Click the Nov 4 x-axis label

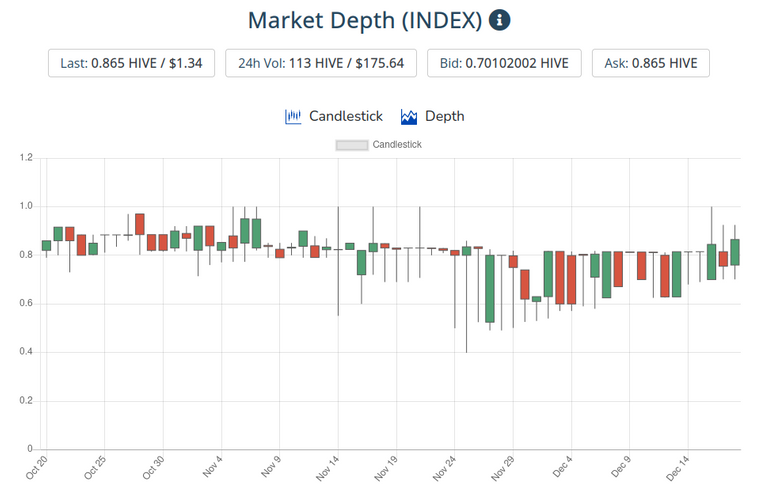[213, 467]
